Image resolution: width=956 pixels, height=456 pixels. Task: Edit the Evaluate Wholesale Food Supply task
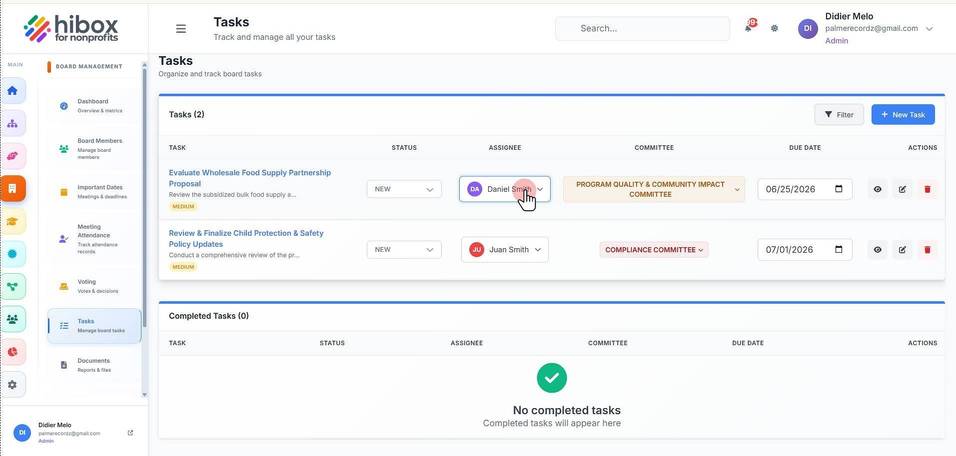[902, 189]
